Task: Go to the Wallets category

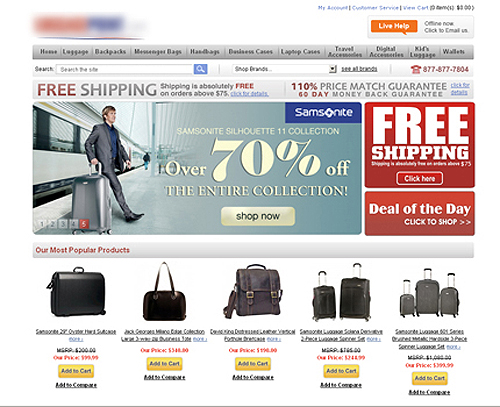Action: coord(453,52)
